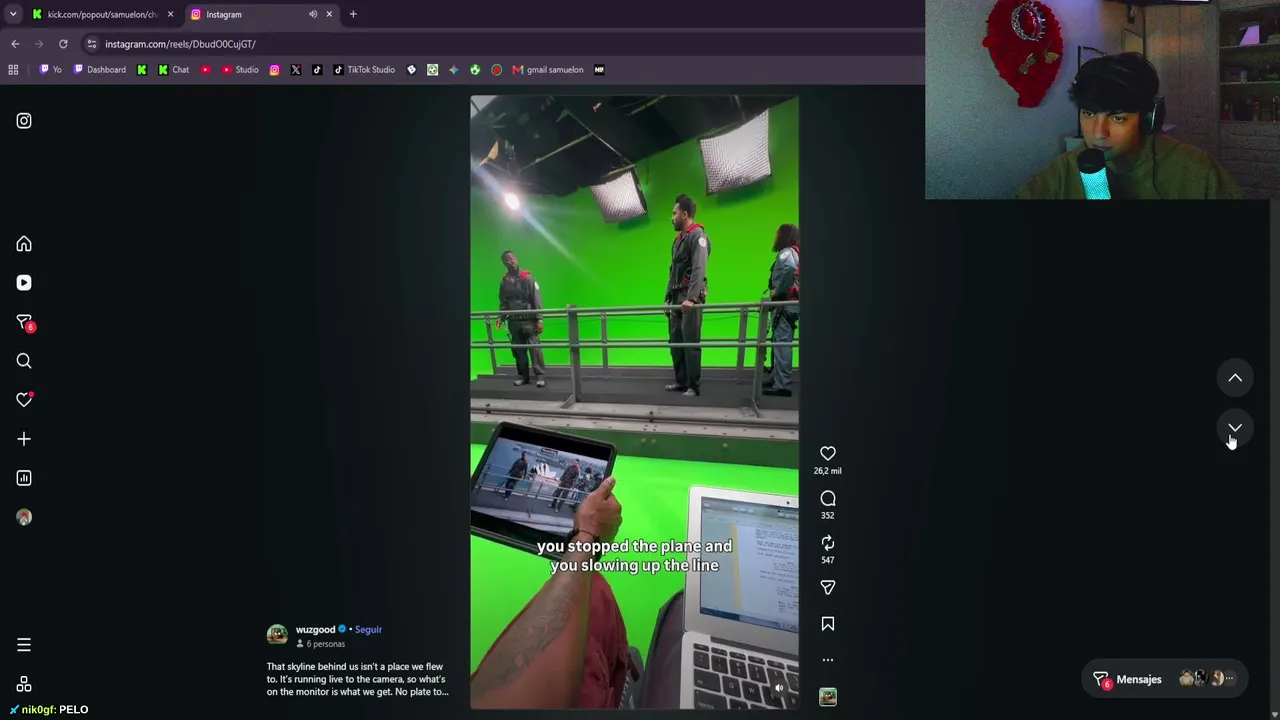Play or pause the reel video
Screen dimensions: 1280x720
(634, 402)
